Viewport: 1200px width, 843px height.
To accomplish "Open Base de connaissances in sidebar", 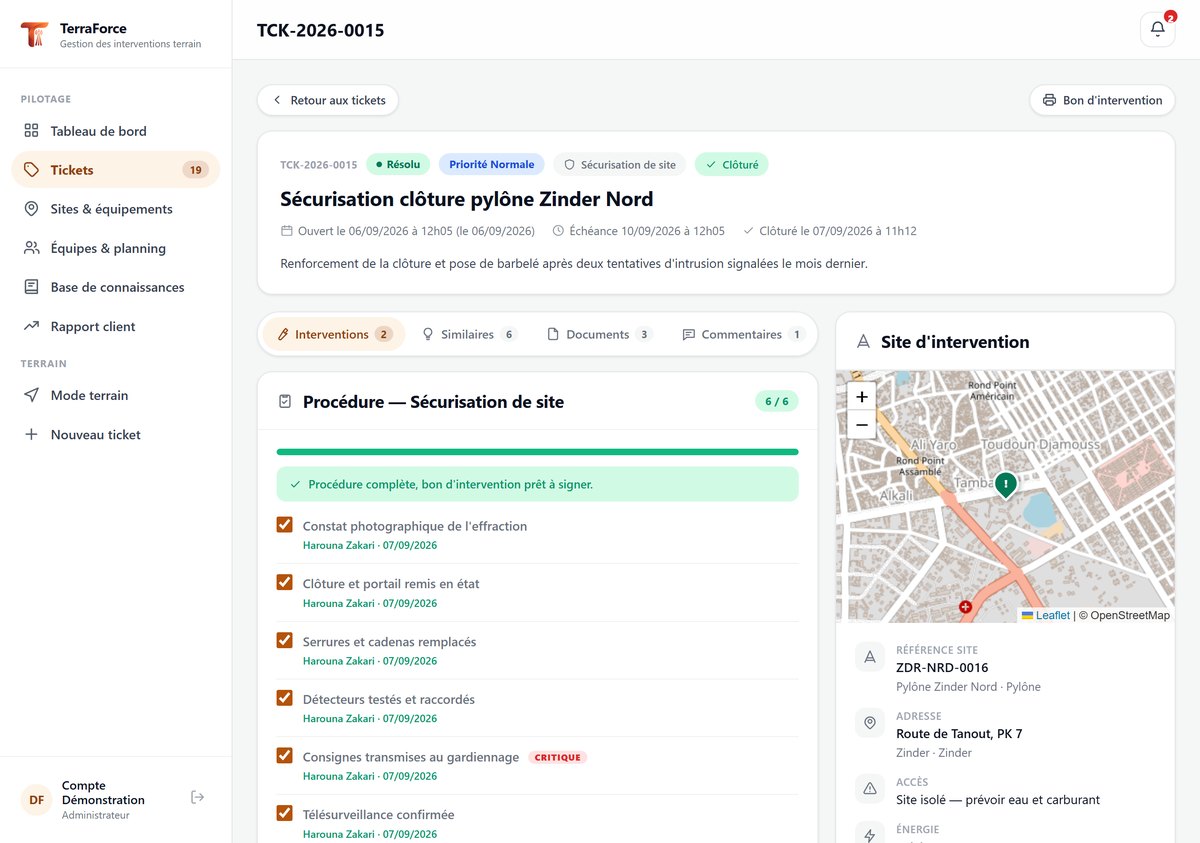I will (x=115, y=287).
